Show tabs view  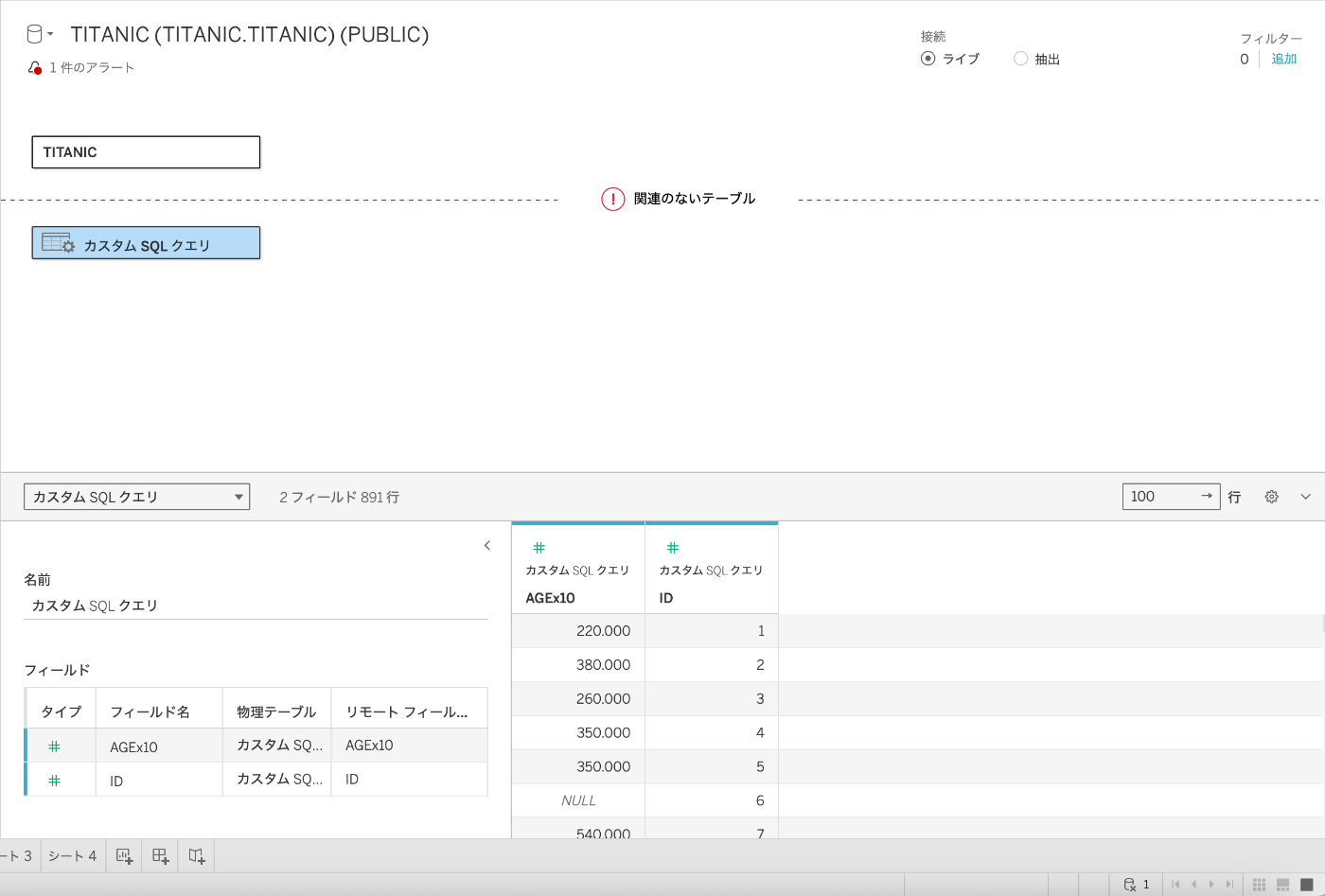click(1307, 885)
